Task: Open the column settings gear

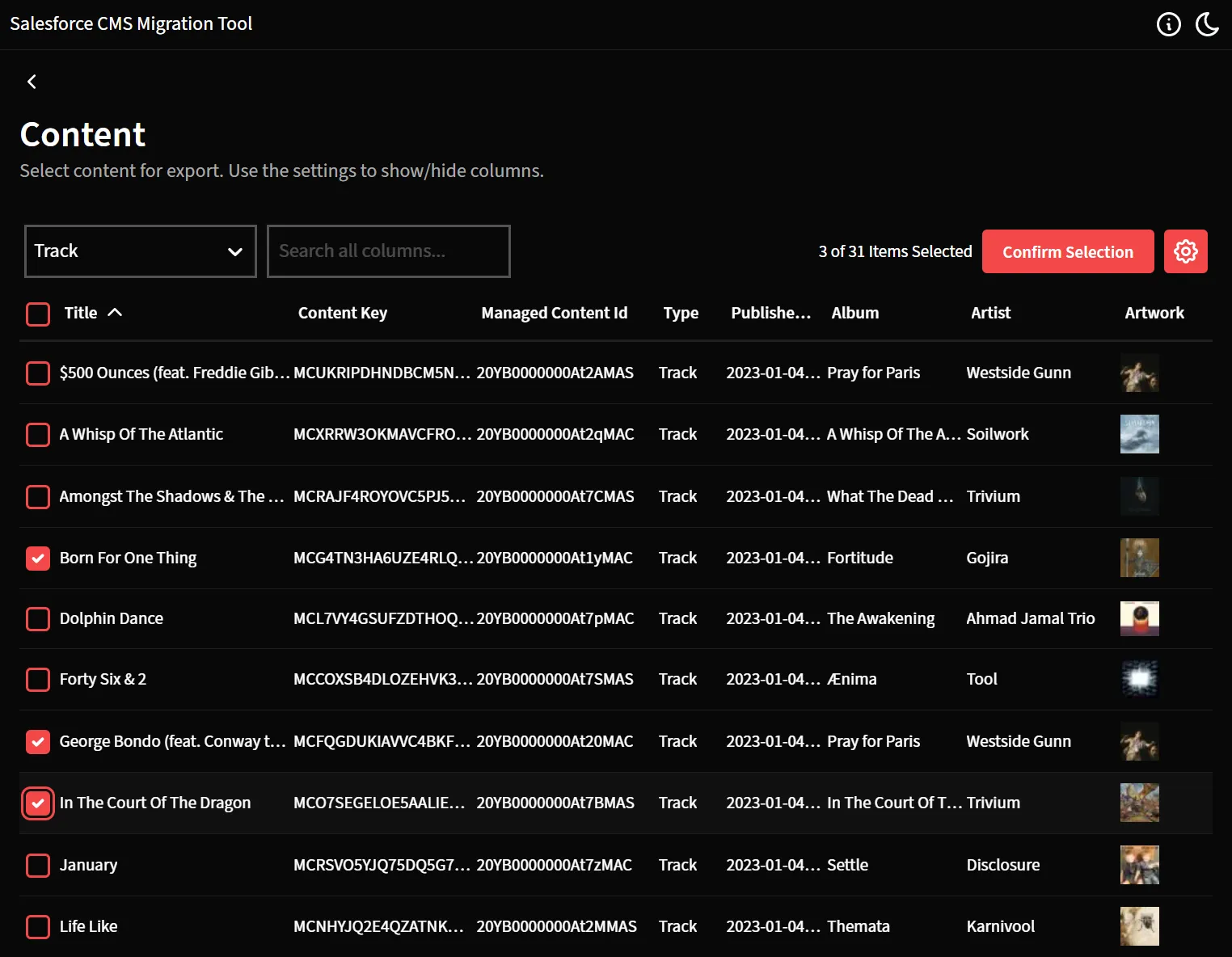Action: pos(1185,251)
